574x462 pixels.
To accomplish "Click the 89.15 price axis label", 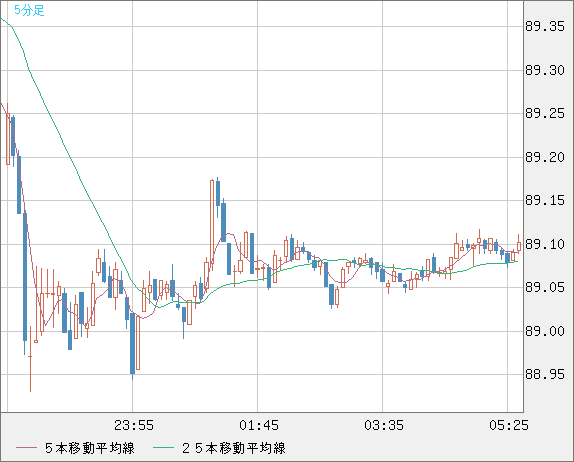I will 545,200.
